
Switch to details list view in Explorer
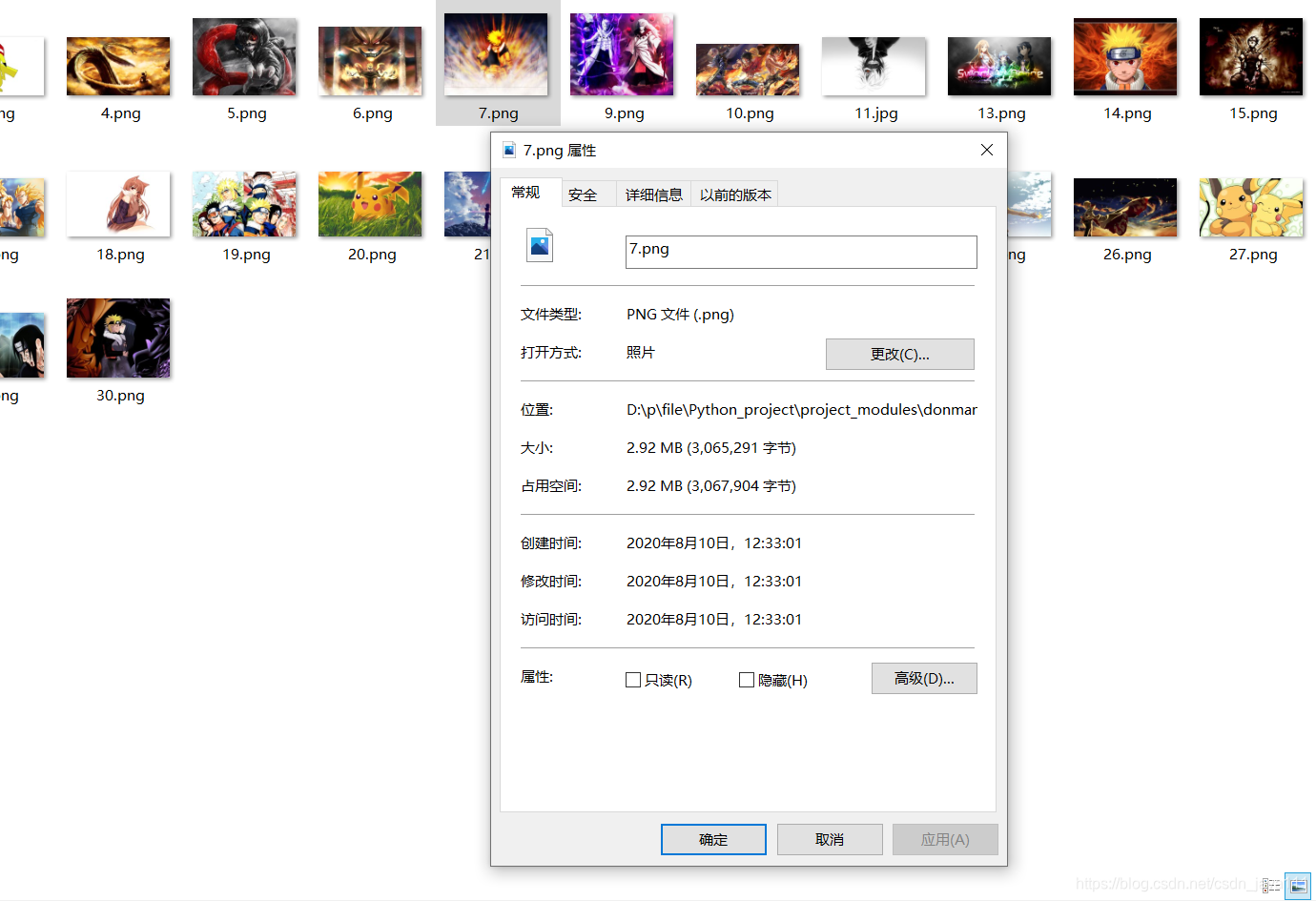[1271, 886]
